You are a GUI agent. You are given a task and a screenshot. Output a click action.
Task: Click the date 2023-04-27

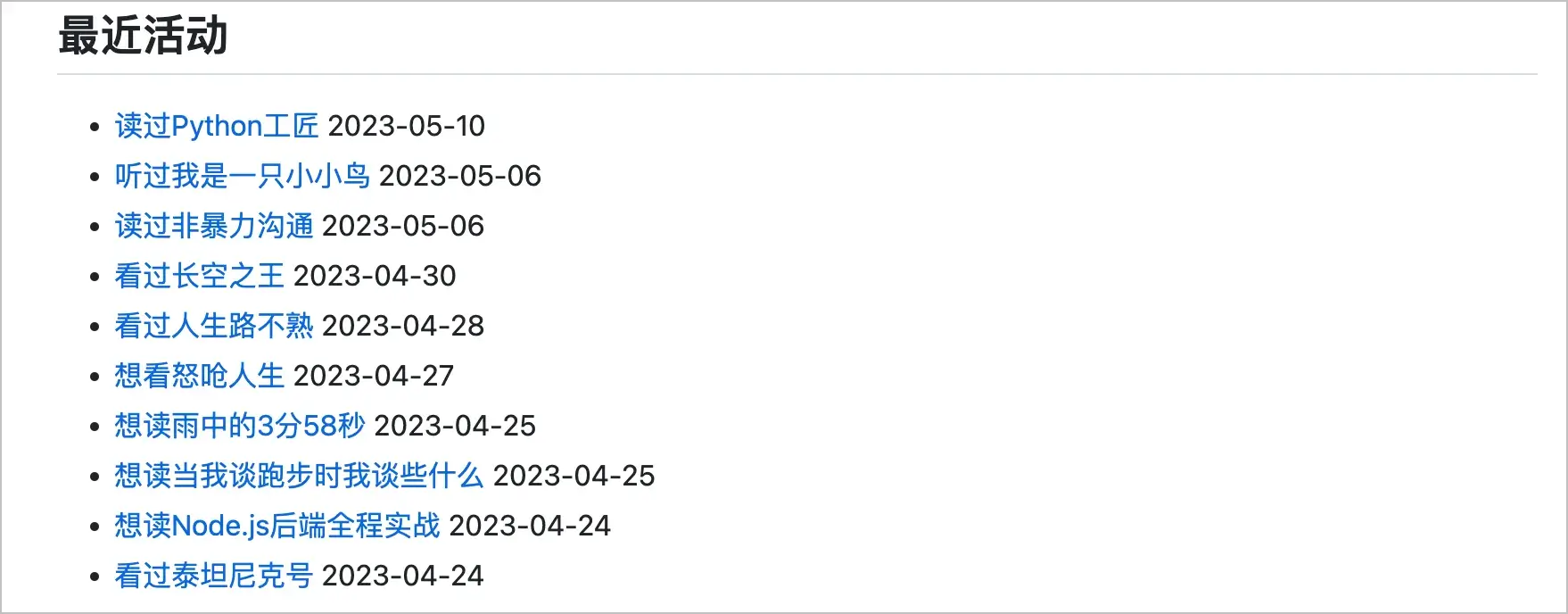click(x=374, y=376)
